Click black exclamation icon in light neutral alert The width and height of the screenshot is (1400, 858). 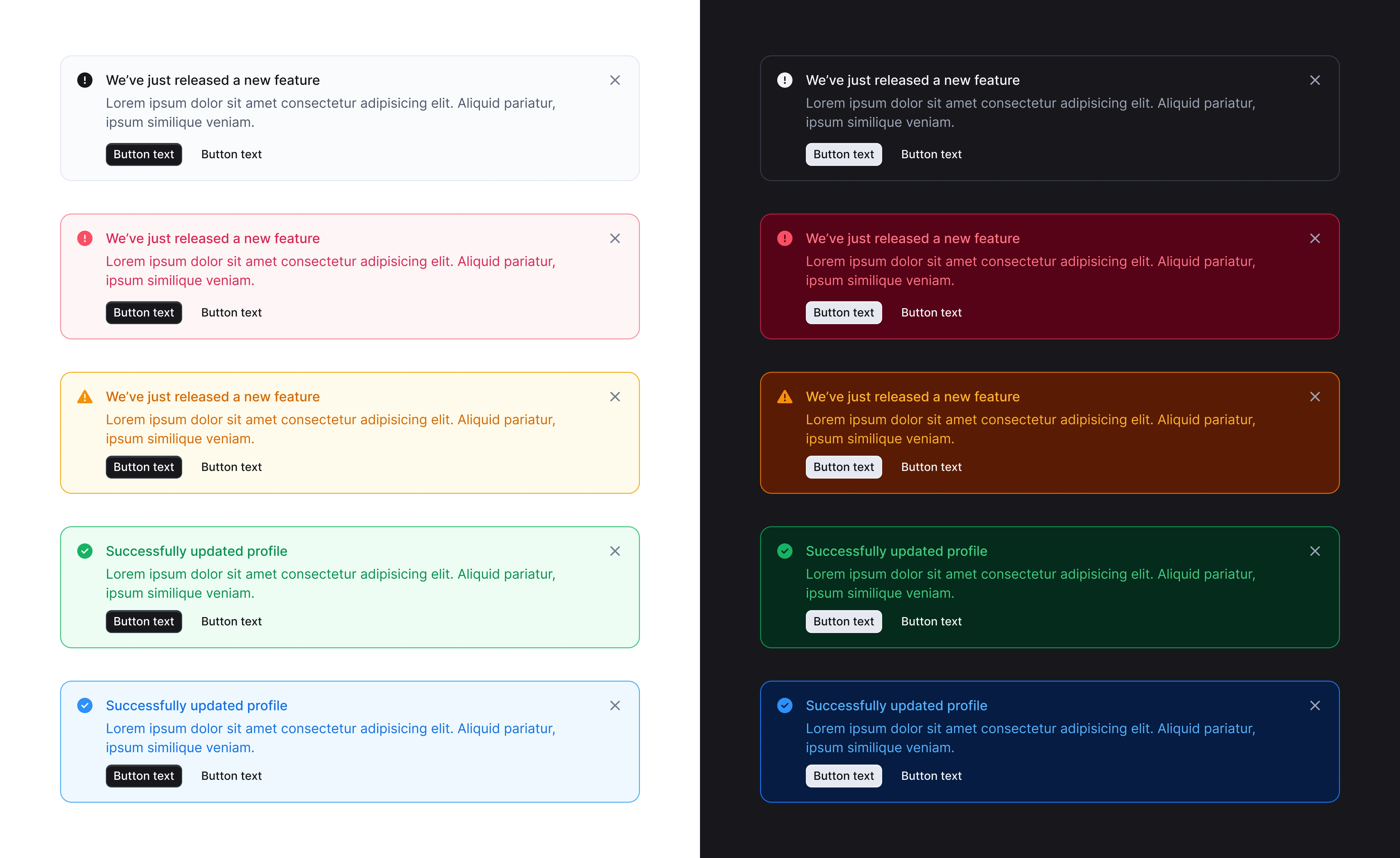85,80
